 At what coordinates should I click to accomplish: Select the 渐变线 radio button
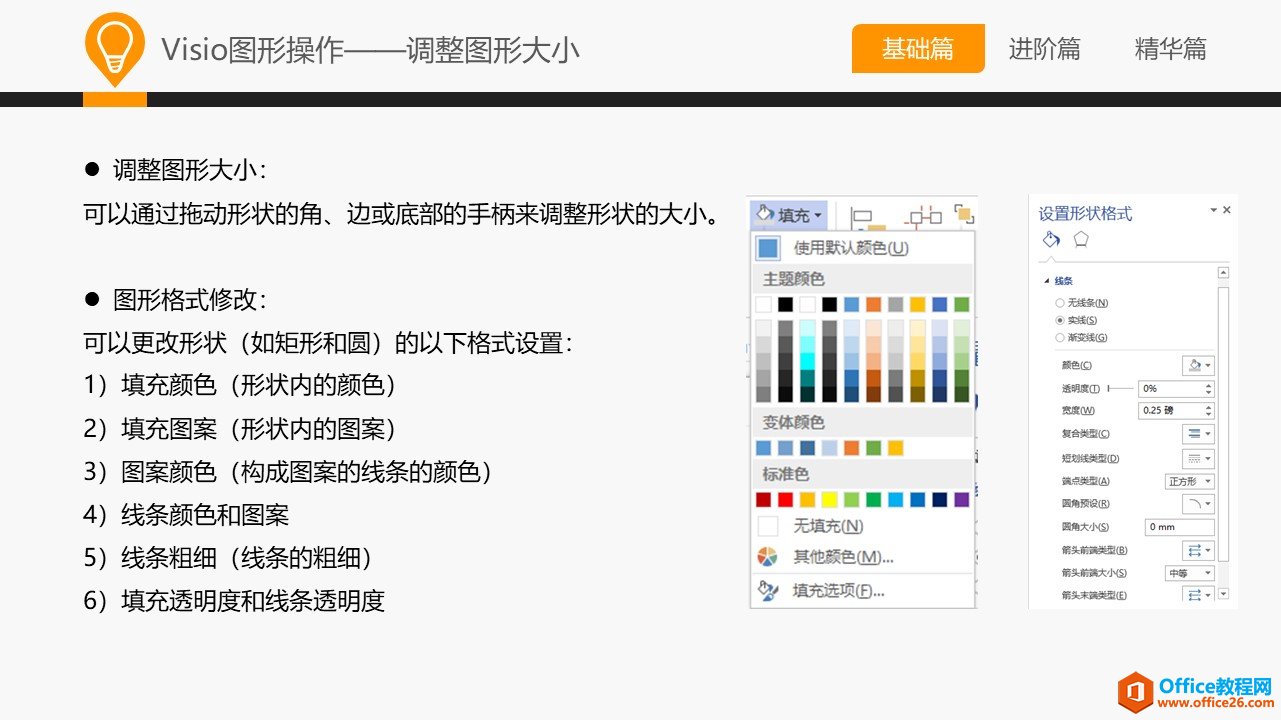point(1060,338)
